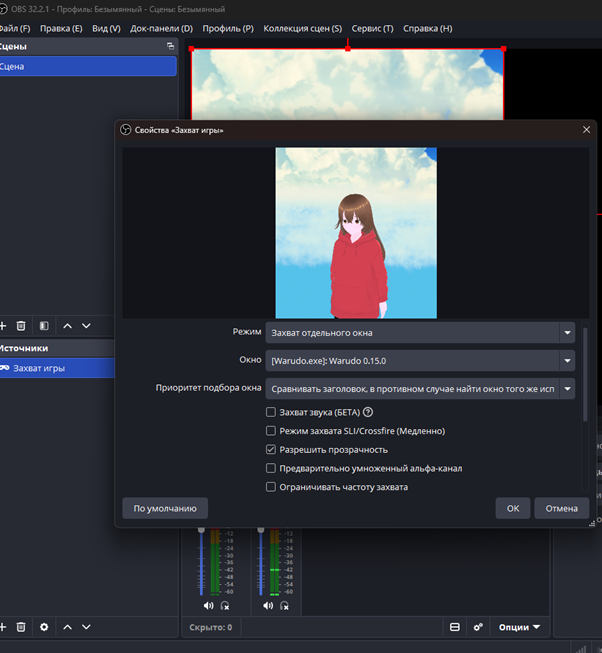The image size is (602, 653).
Task: Delete the selected scene with trash icon
Action: (21, 326)
